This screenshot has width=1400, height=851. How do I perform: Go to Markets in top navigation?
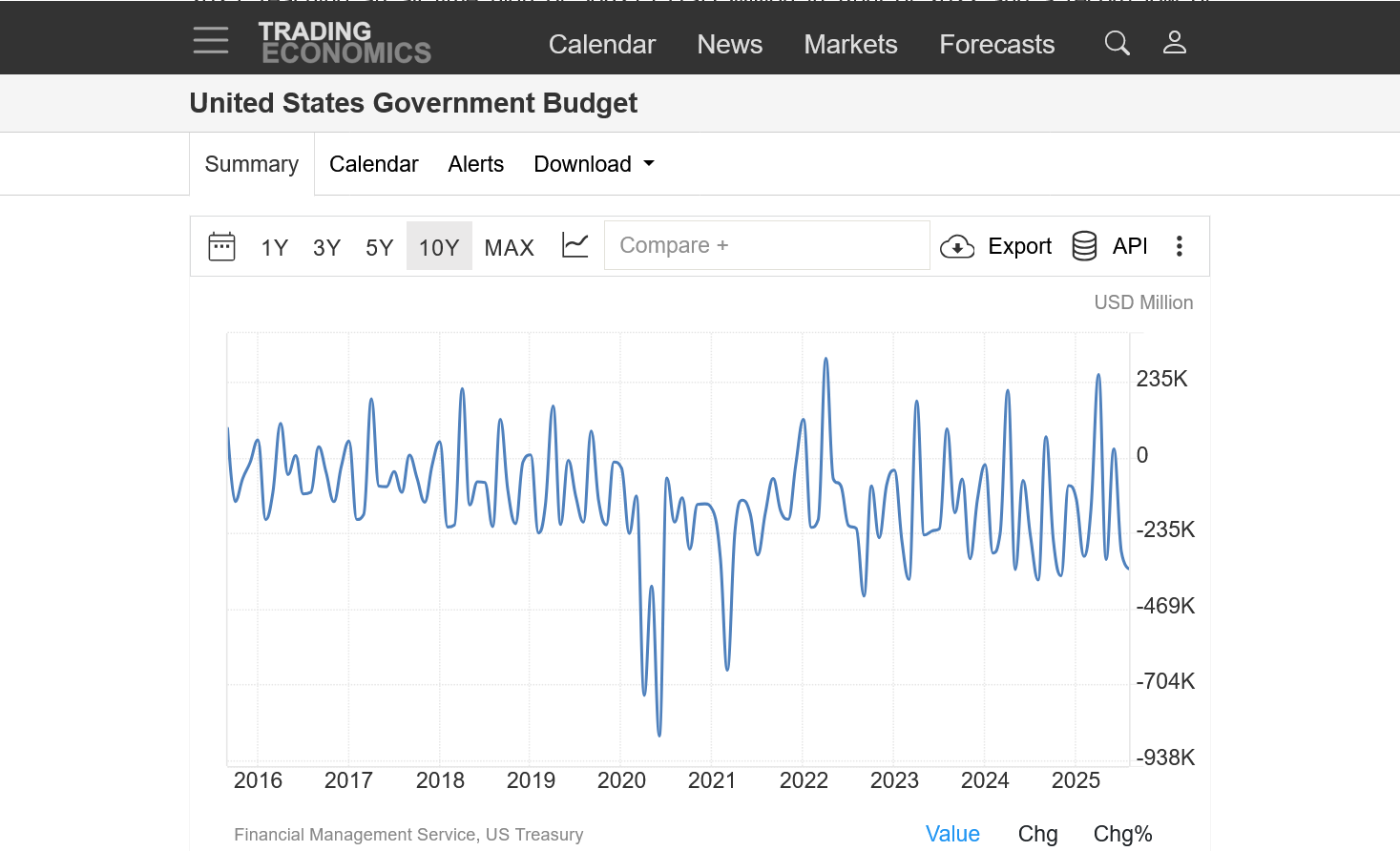coord(850,45)
